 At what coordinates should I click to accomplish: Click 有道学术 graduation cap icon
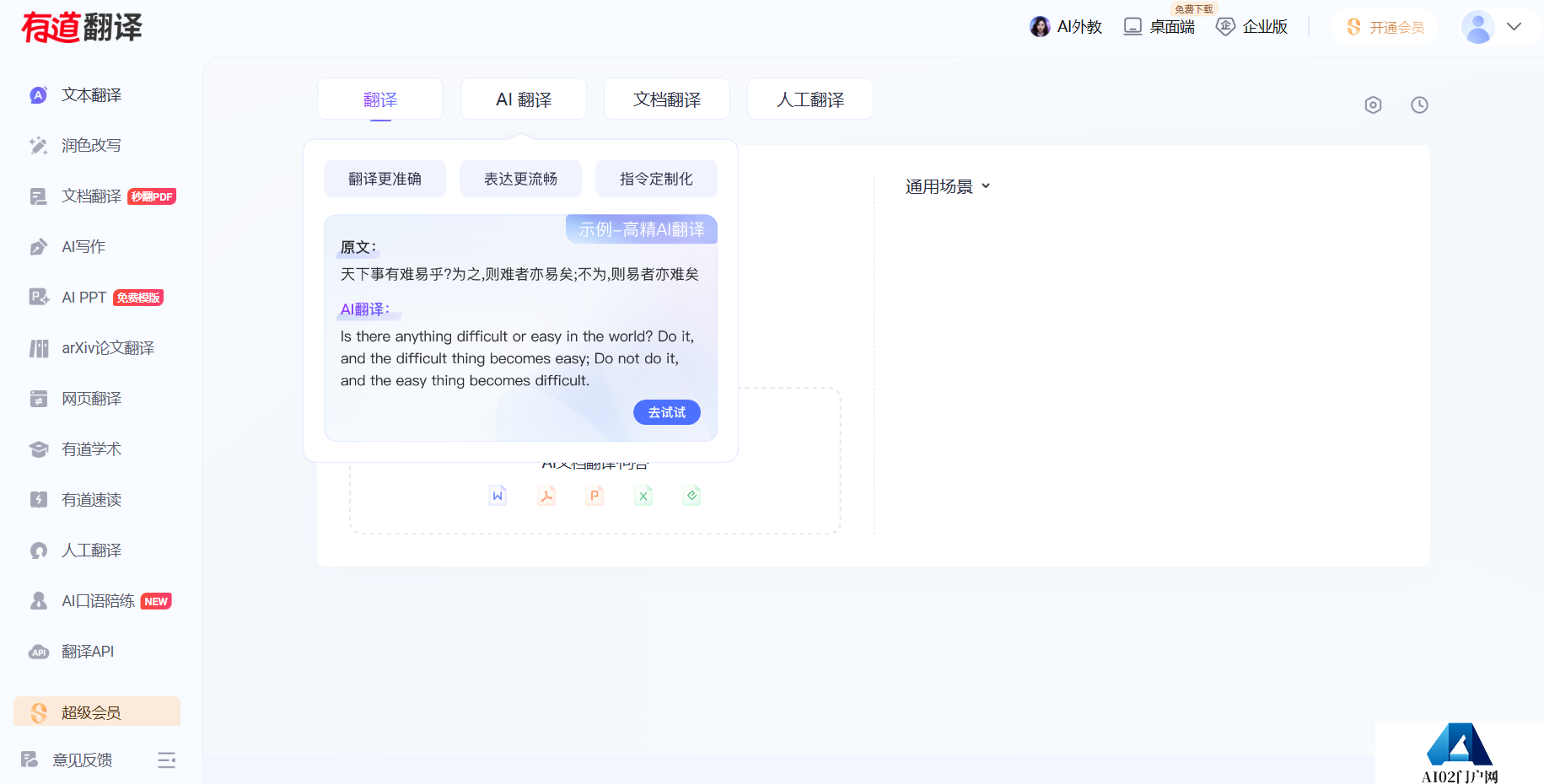click(39, 449)
